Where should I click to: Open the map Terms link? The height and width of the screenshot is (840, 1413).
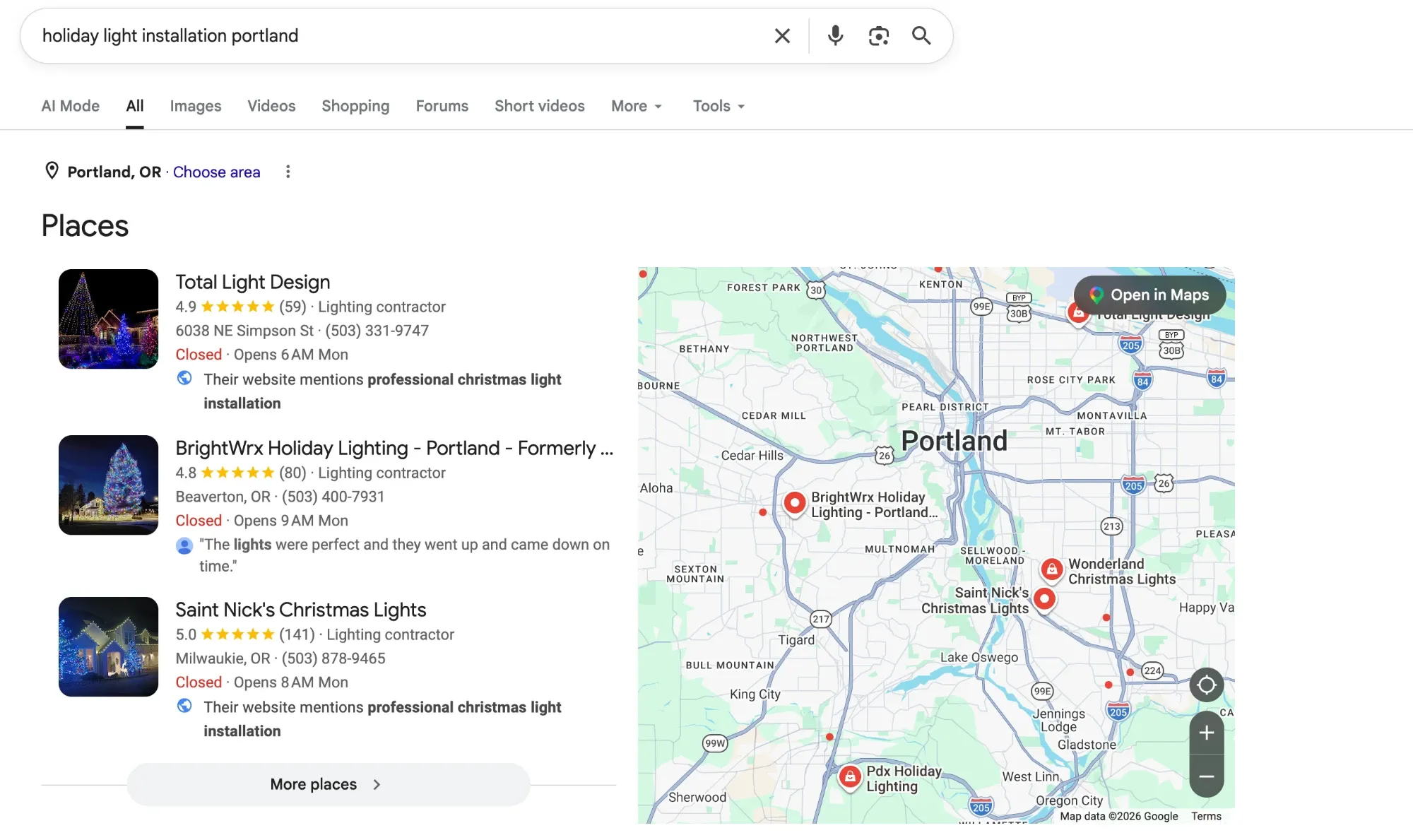coord(1206,816)
